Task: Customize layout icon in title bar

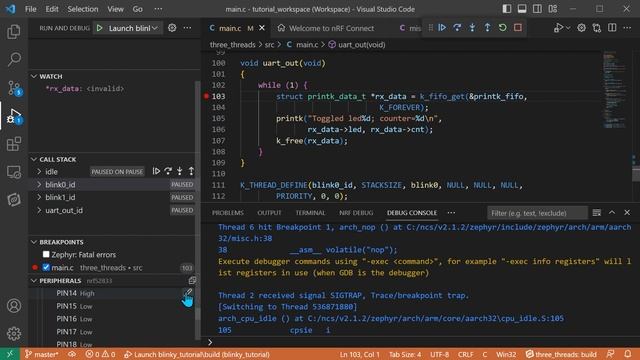Action: [x=553, y=9]
